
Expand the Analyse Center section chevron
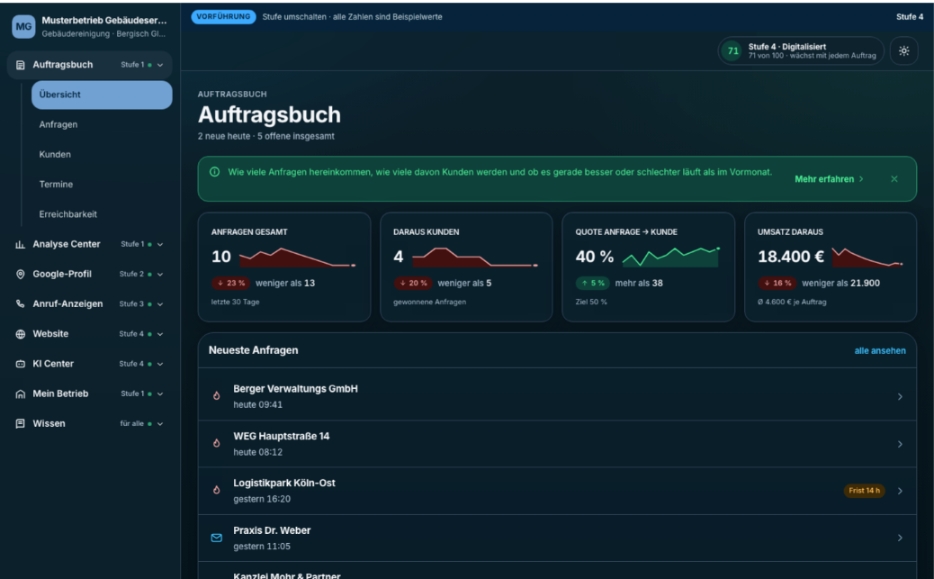click(x=160, y=244)
